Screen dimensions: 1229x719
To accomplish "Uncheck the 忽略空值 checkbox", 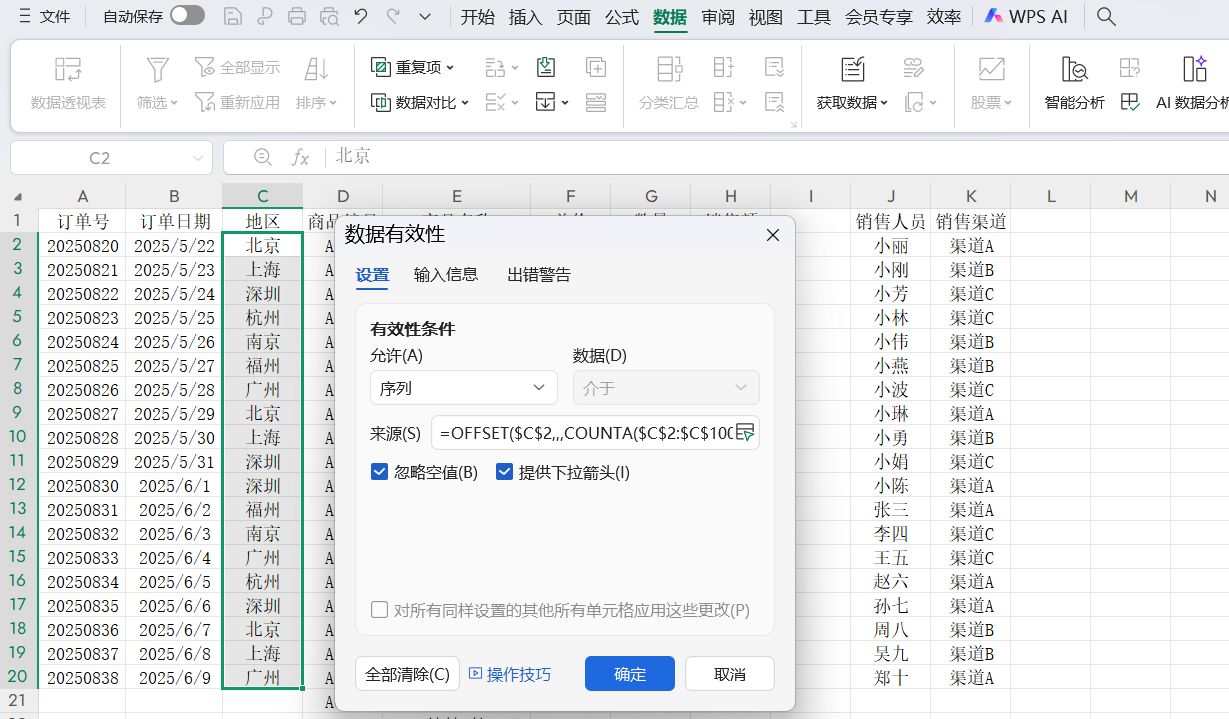I will pyautogui.click(x=379, y=472).
